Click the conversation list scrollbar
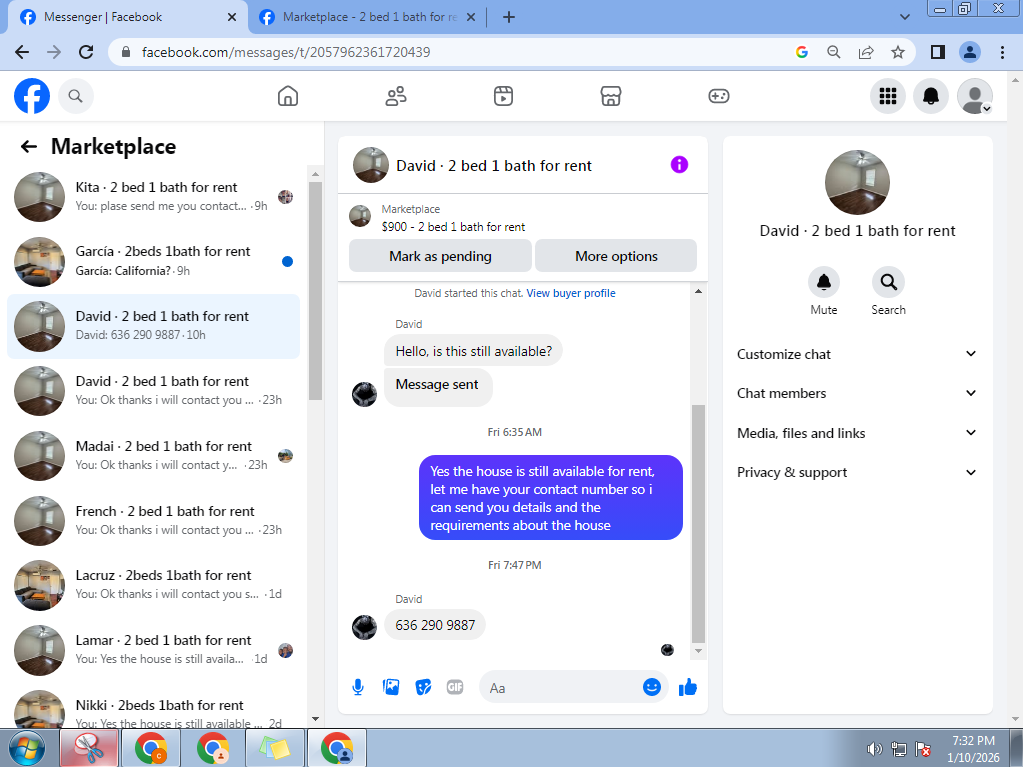1023x767 pixels. [x=315, y=291]
